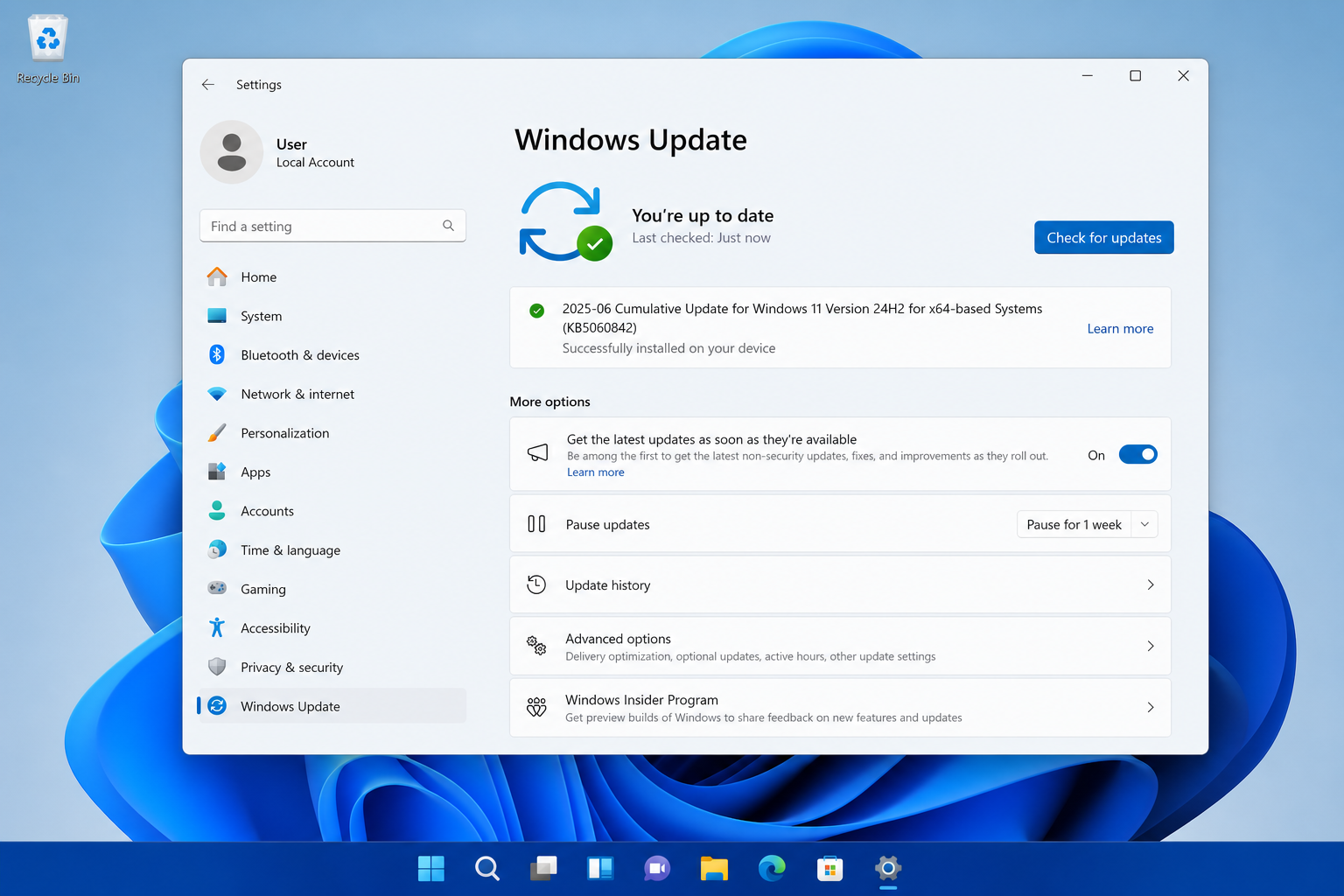
Task: Click the System monitor icon
Action: click(x=217, y=316)
